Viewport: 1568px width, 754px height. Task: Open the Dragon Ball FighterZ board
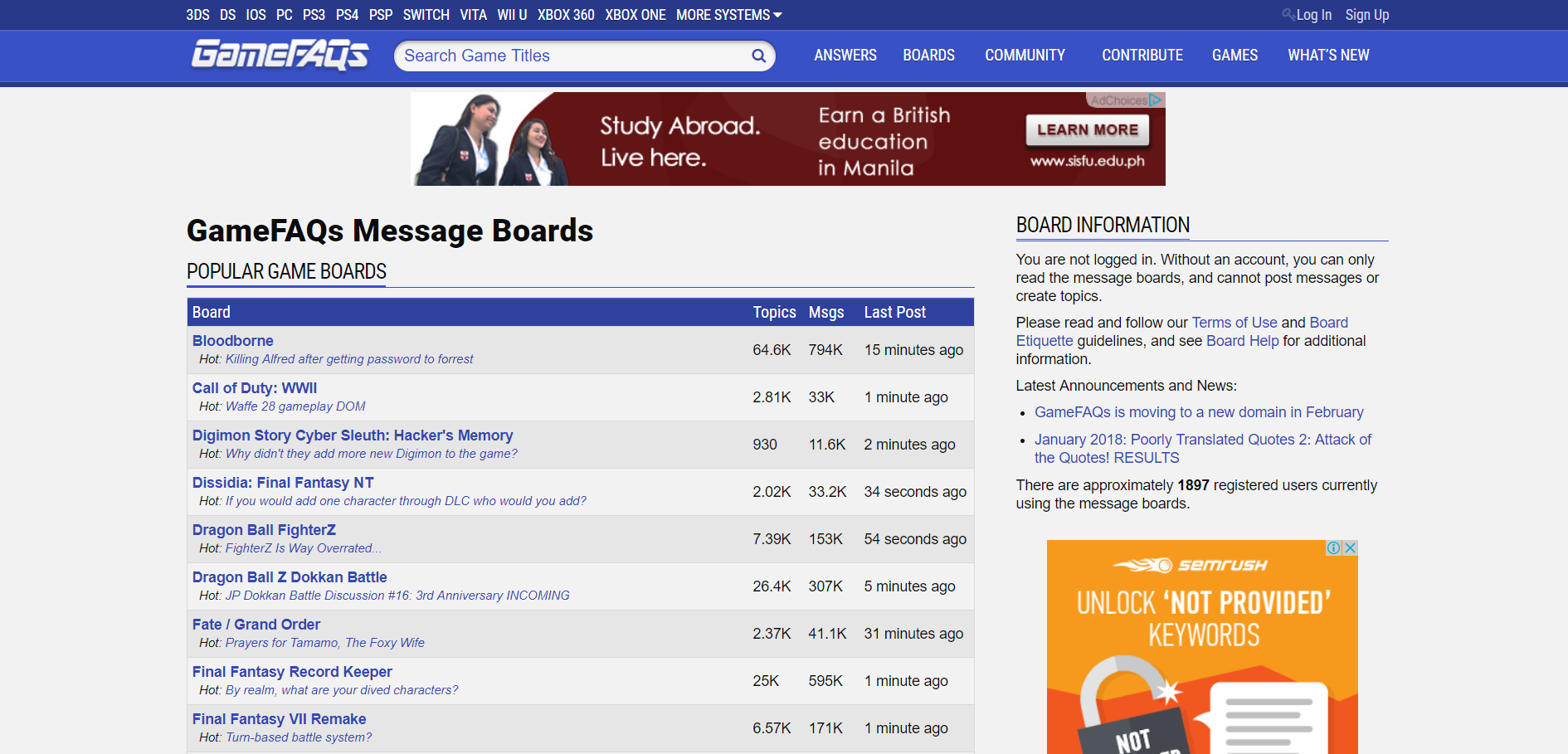click(264, 530)
